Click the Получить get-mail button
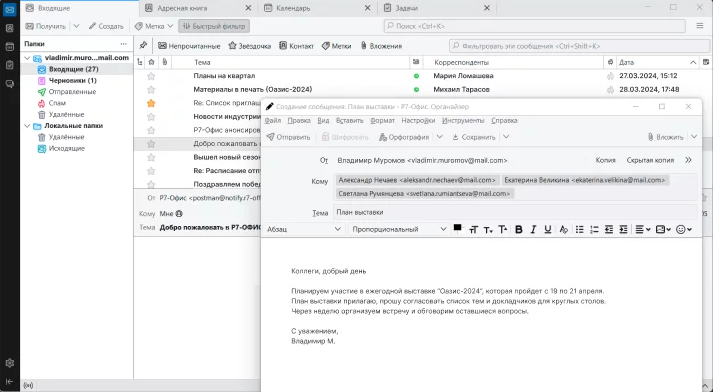The width and height of the screenshot is (713, 392). (x=45, y=26)
